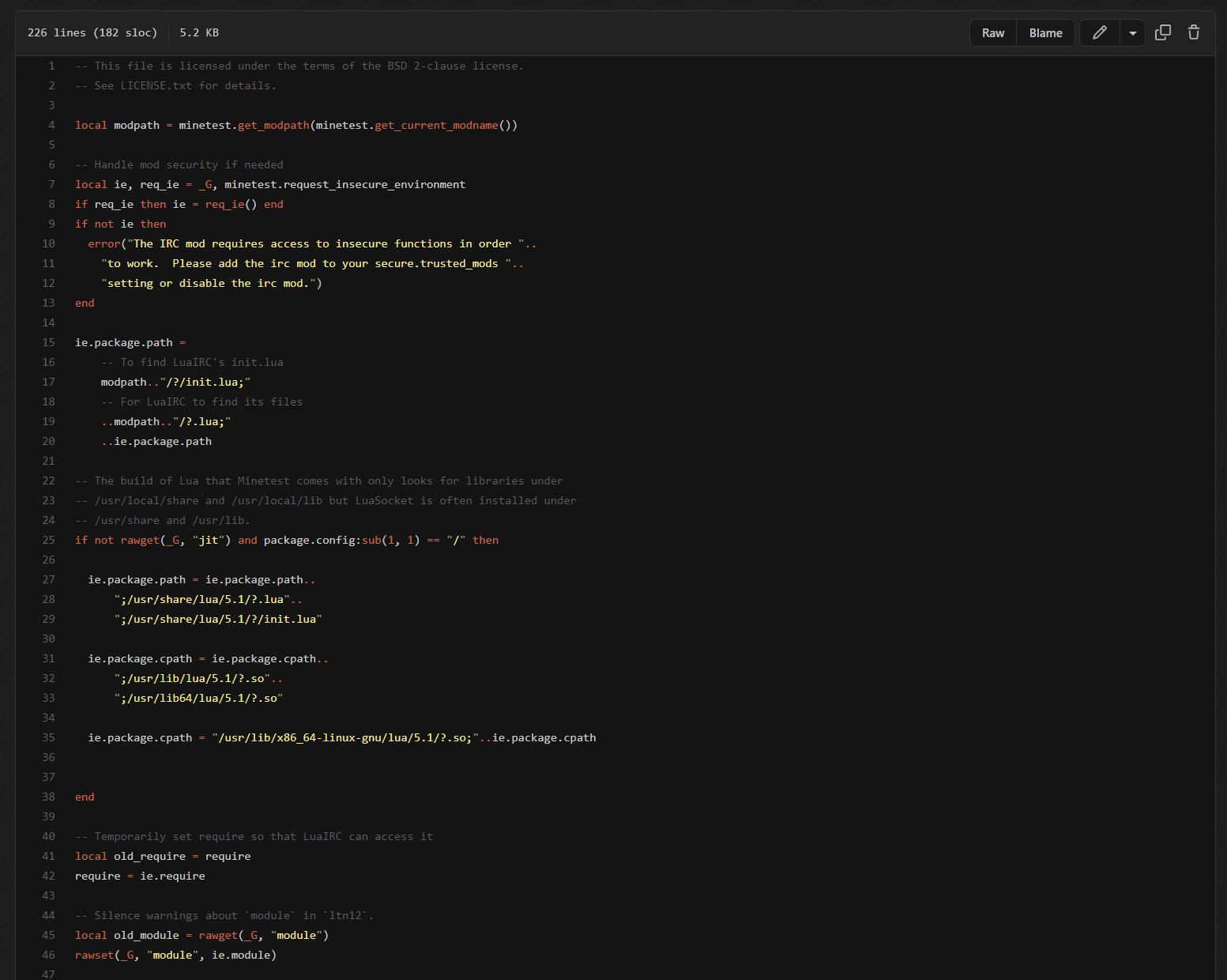Select line number 1
This screenshot has height=980, width=1227.
[x=51, y=66]
